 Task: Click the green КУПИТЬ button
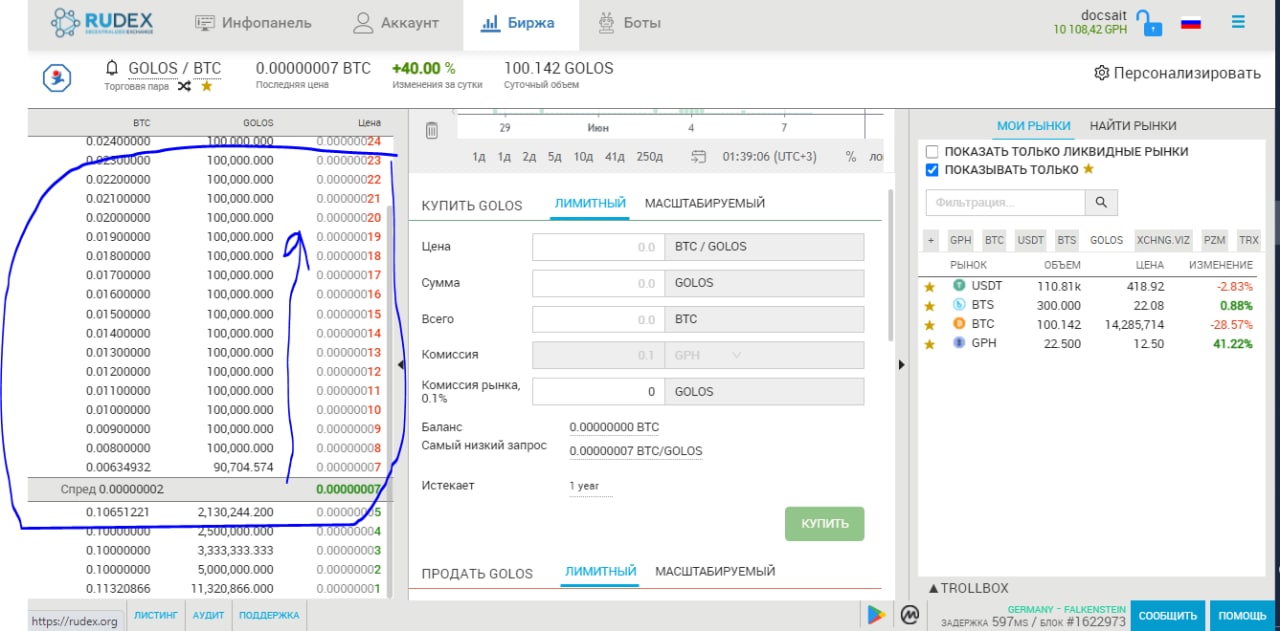(825, 524)
